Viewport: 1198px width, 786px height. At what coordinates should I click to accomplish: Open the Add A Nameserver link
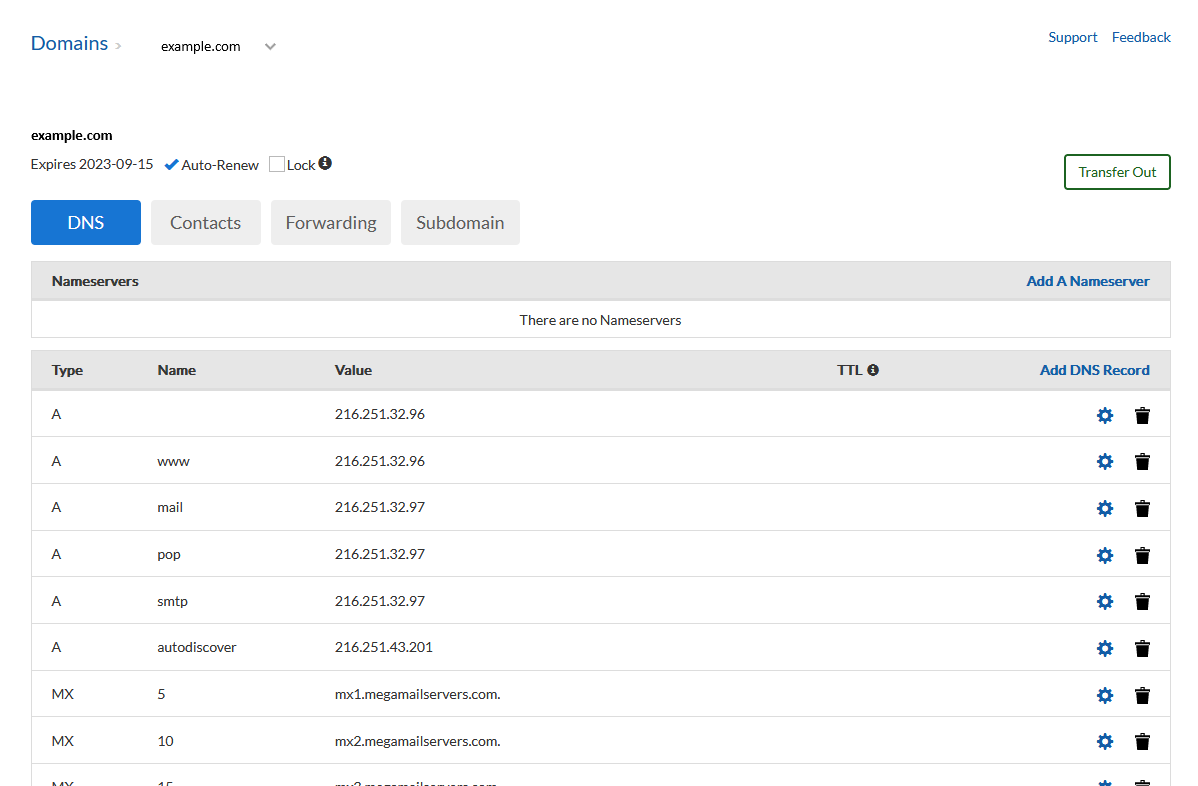[1087, 281]
